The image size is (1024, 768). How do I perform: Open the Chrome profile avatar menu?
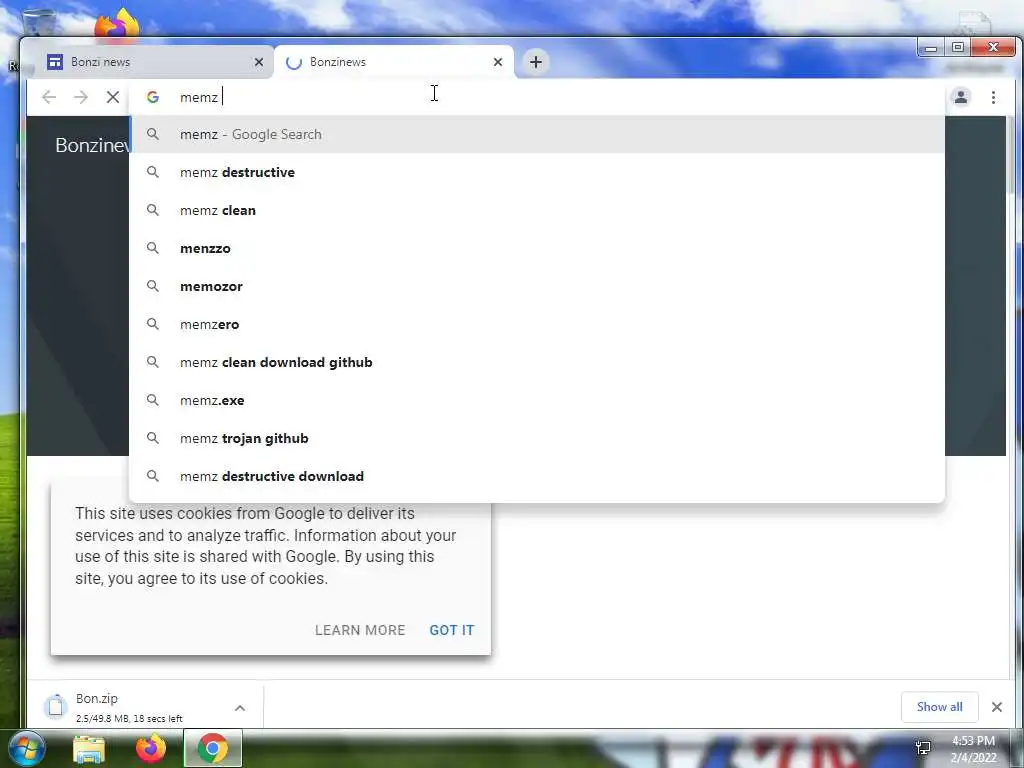[x=961, y=97]
